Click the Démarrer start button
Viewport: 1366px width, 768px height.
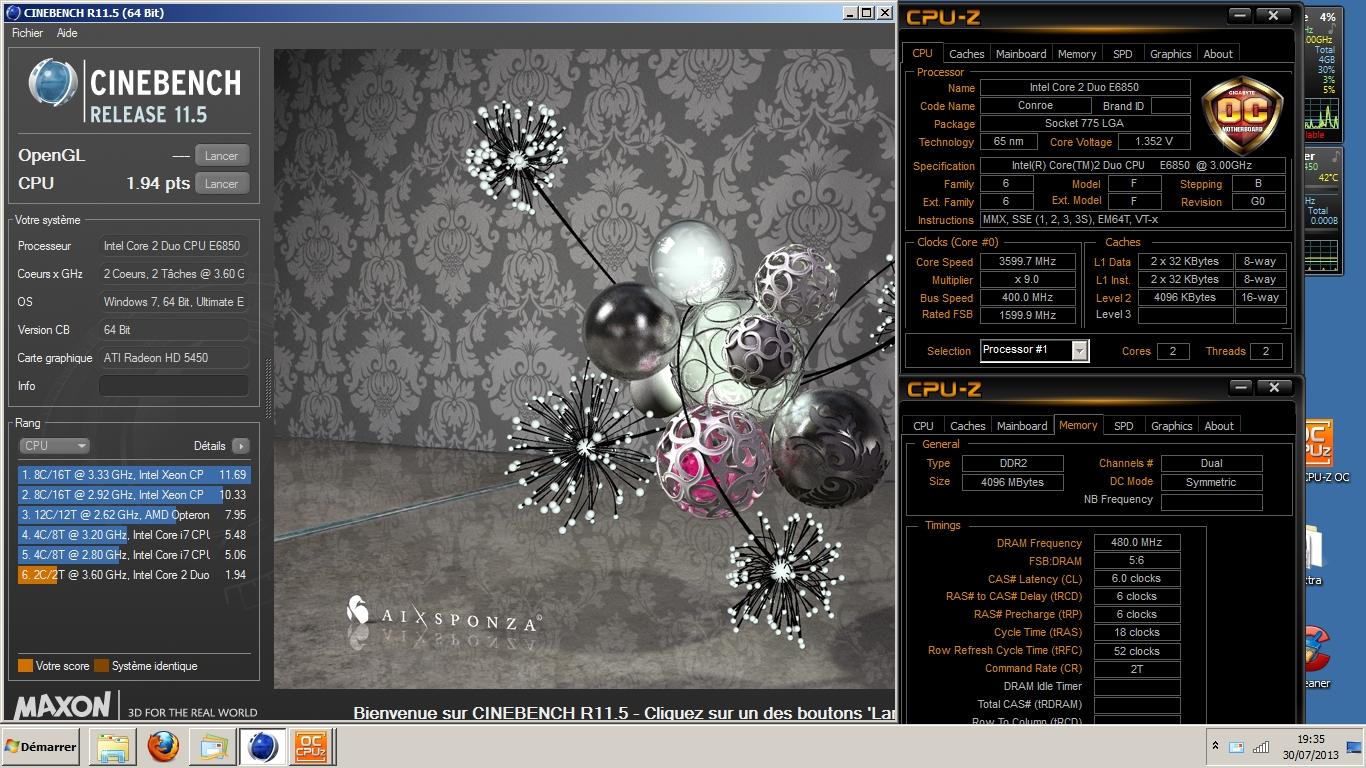41,747
